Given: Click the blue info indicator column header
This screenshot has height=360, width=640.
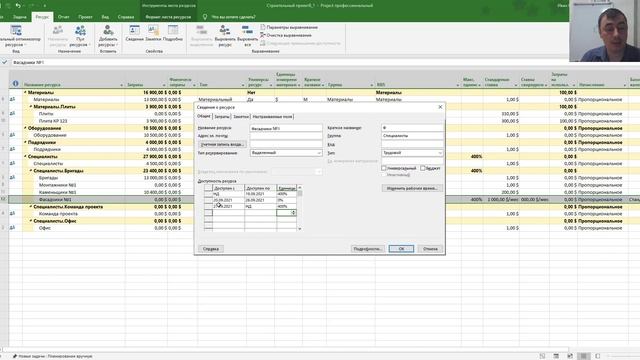Looking at the screenshot, I should tap(16, 83).
